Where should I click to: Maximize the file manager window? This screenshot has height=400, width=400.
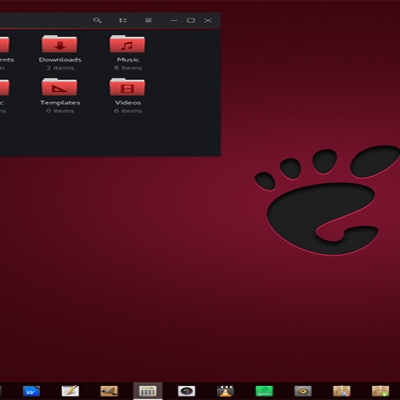(x=191, y=20)
